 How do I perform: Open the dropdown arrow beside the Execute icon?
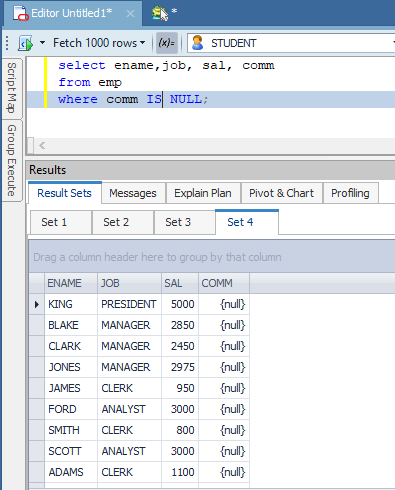[42, 43]
